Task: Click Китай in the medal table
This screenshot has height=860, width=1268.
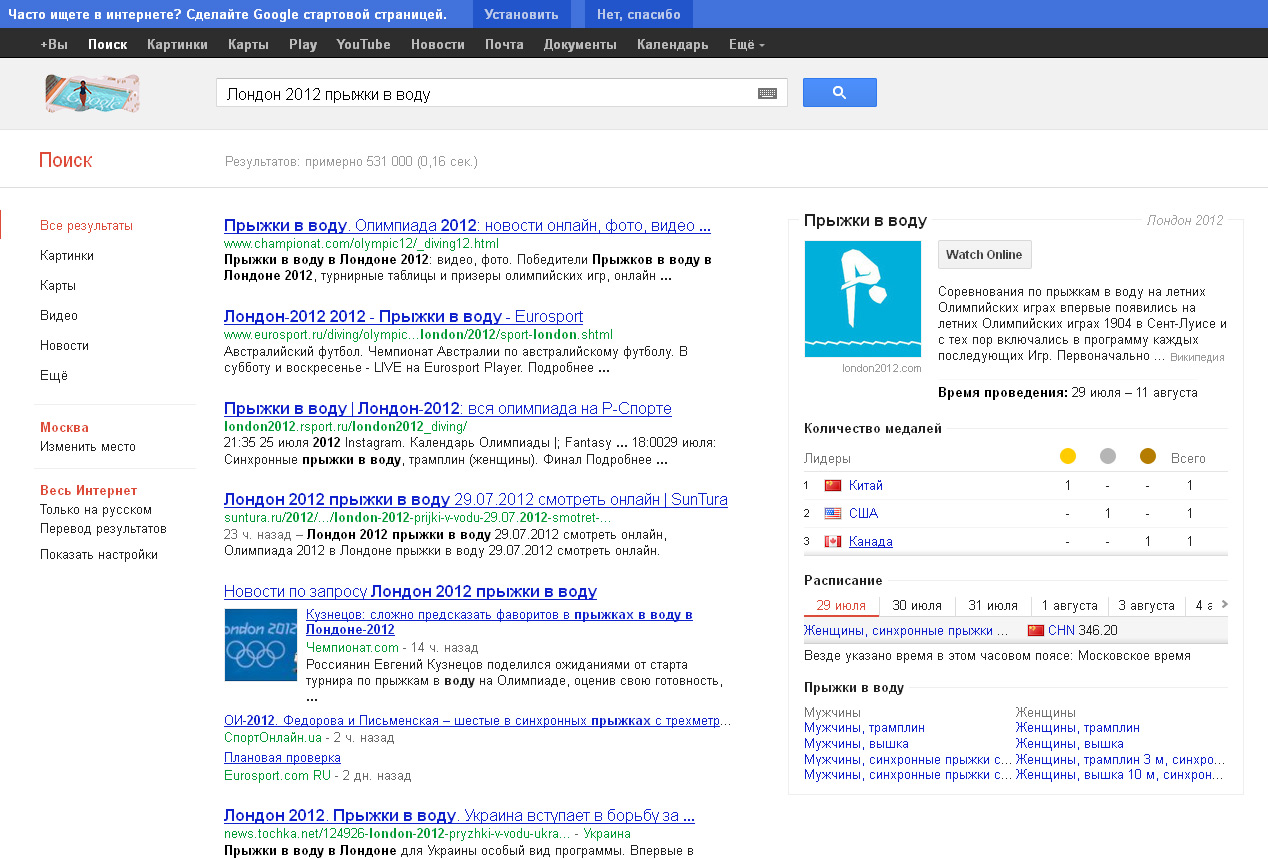Action: 866,485
